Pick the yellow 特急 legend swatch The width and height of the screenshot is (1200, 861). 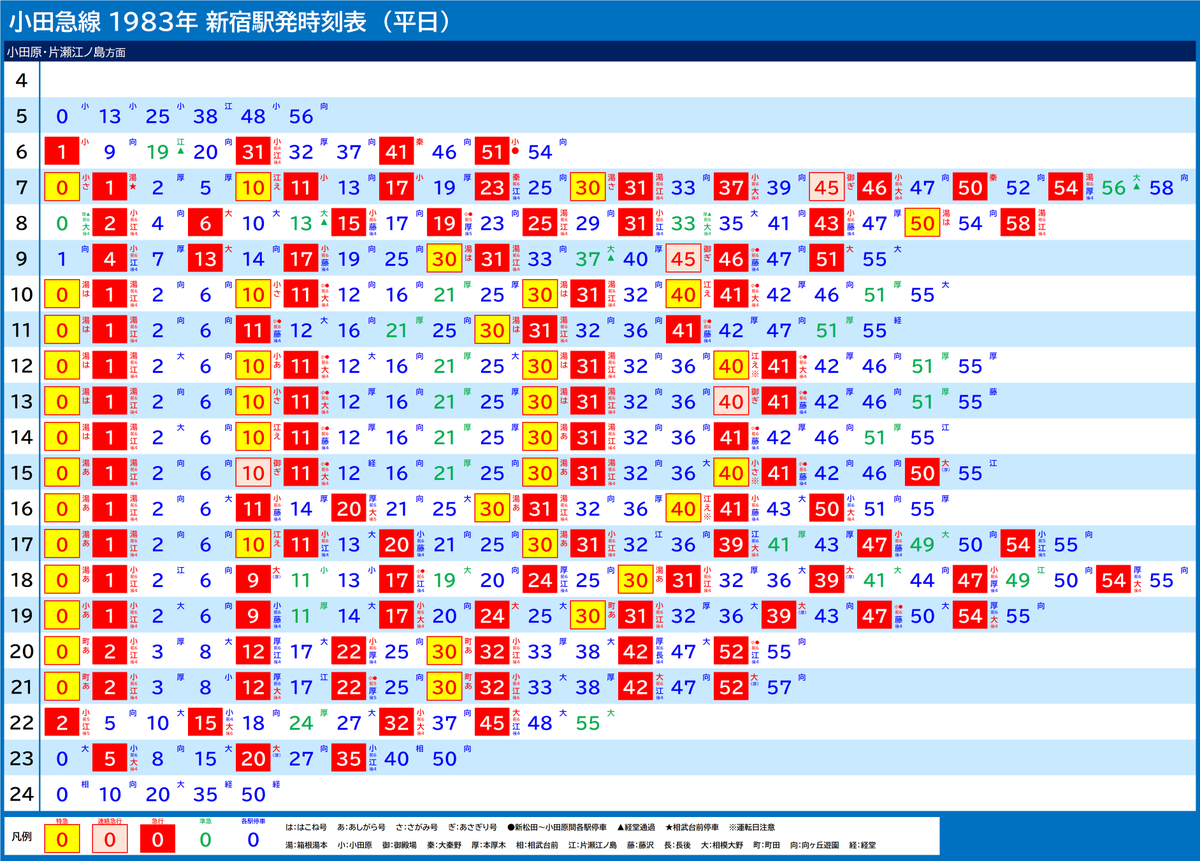pos(62,838)
